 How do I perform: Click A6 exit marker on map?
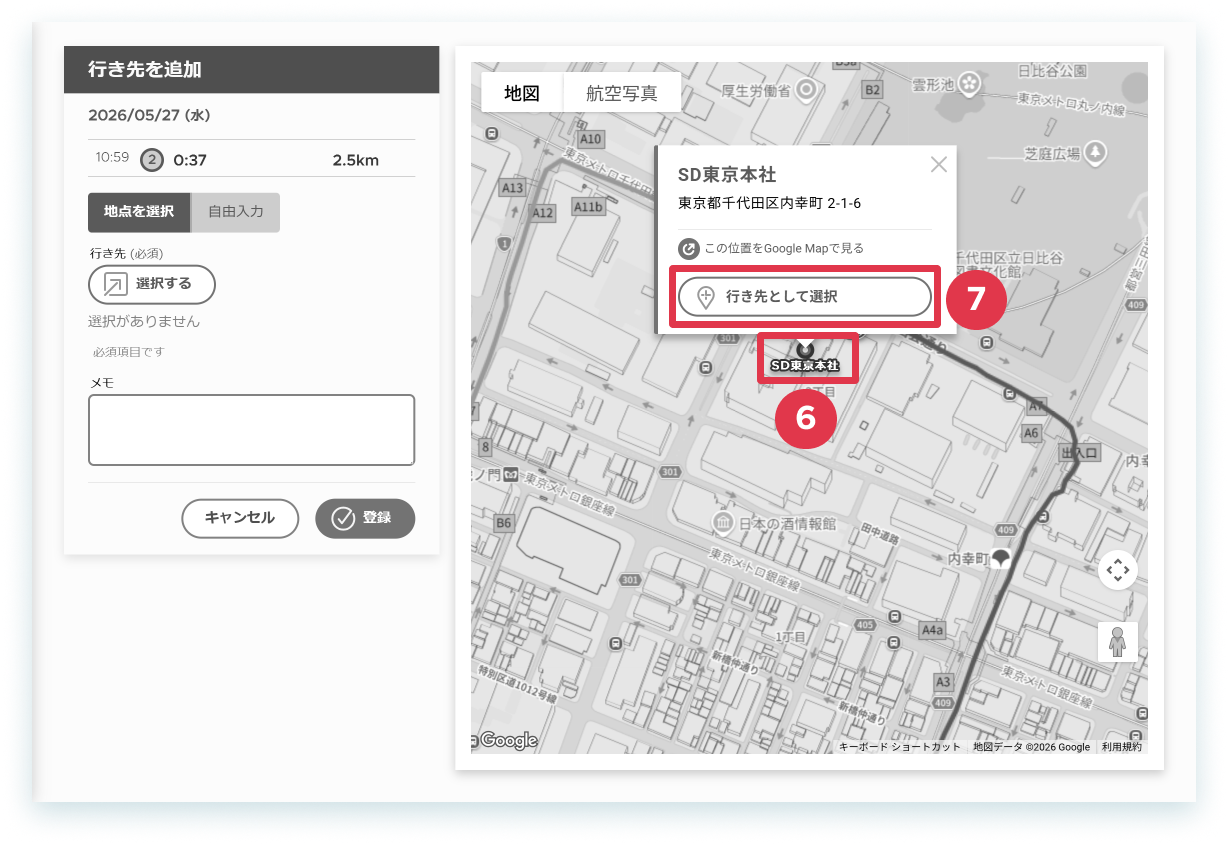coord(1032,432)
